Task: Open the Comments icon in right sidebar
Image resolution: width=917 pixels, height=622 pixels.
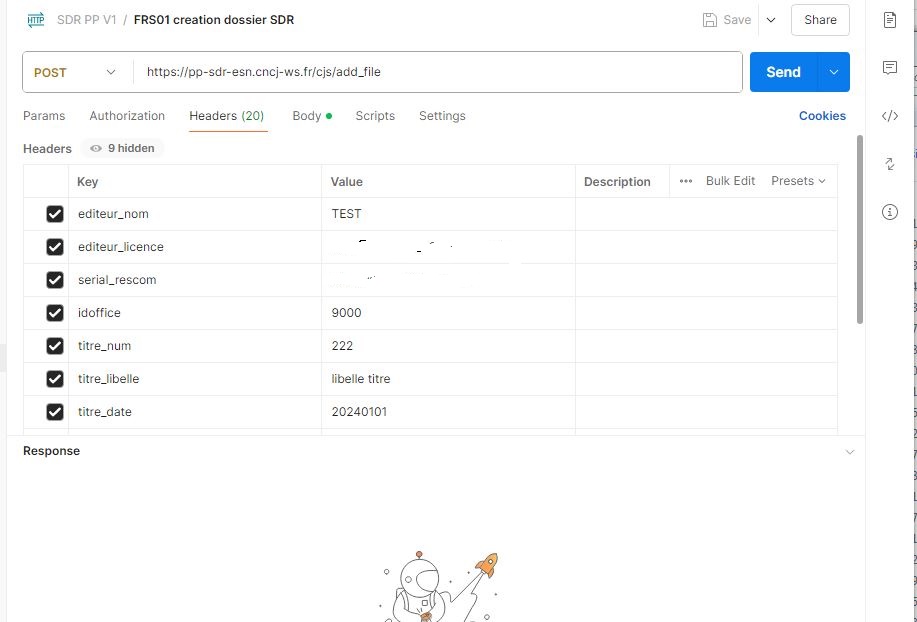Action: [x=890, y=68]
